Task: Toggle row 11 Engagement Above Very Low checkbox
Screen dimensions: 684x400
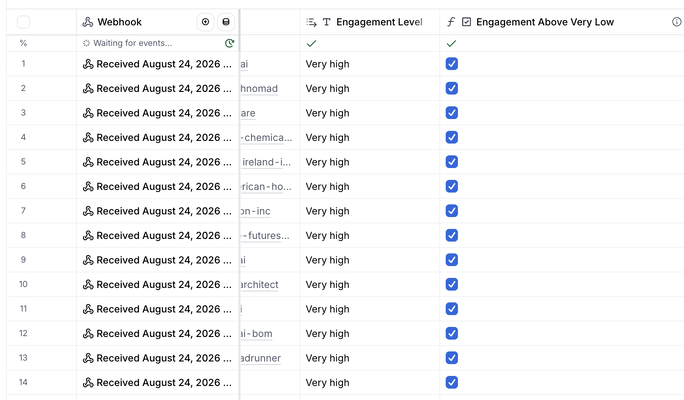Action: [451, 309]
